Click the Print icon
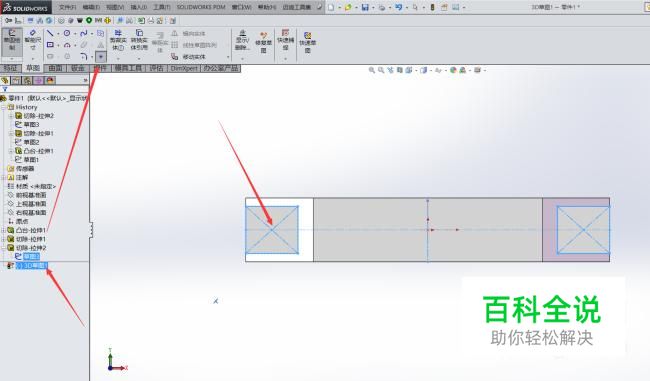Screen dimensions: 650x381 [x=382, y=7]
